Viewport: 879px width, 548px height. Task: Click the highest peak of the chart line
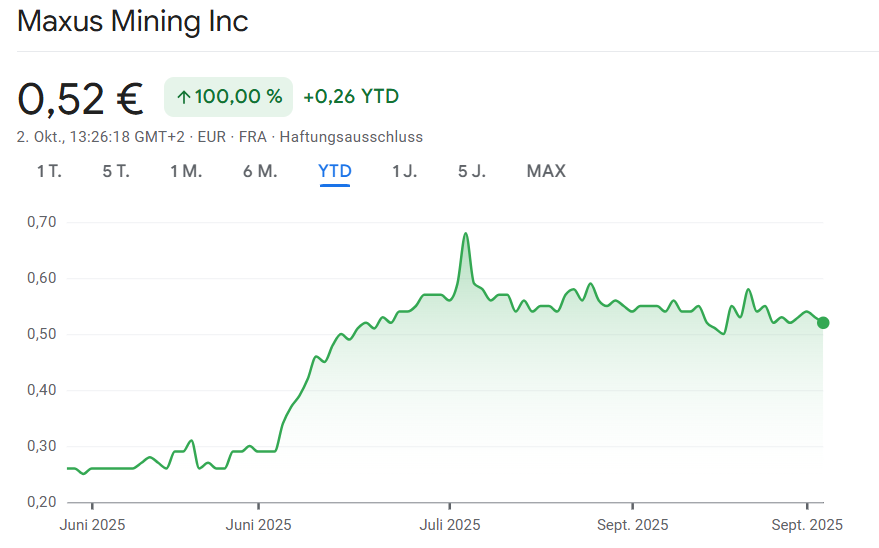point(465,234)
